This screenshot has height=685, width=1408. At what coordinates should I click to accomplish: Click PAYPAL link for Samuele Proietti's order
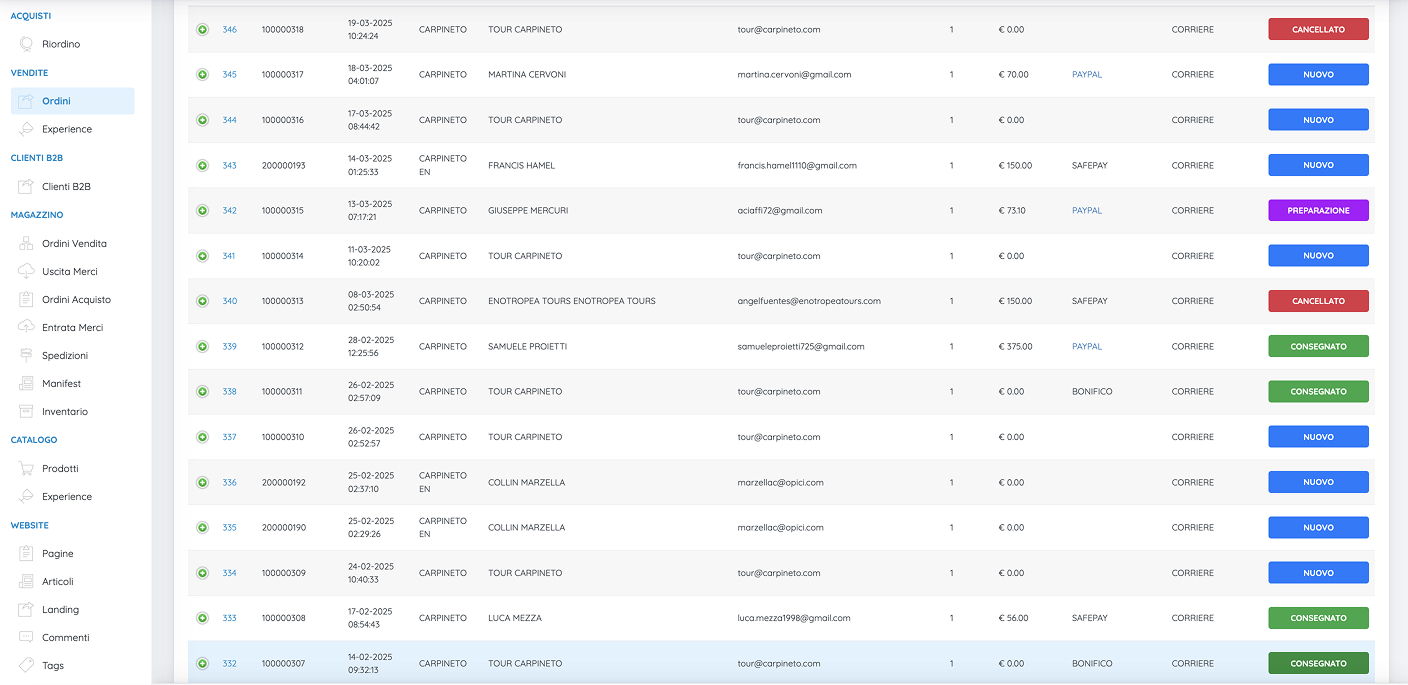point(1086,346)
